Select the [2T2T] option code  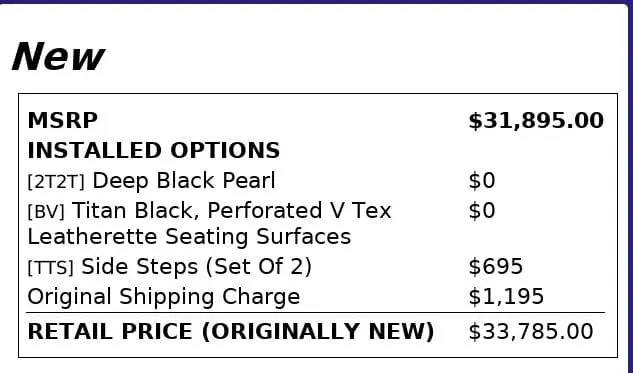coord(56,182)
